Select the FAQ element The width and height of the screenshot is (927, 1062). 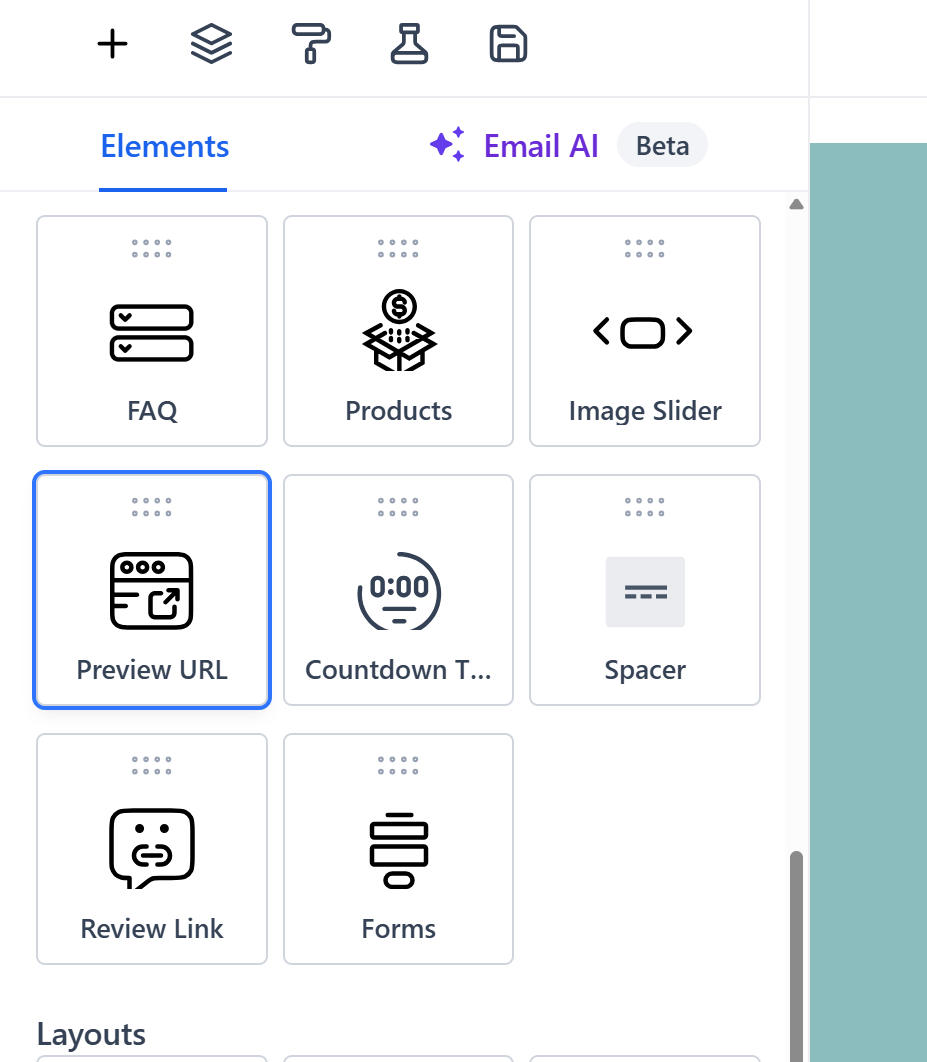(151, 331)
